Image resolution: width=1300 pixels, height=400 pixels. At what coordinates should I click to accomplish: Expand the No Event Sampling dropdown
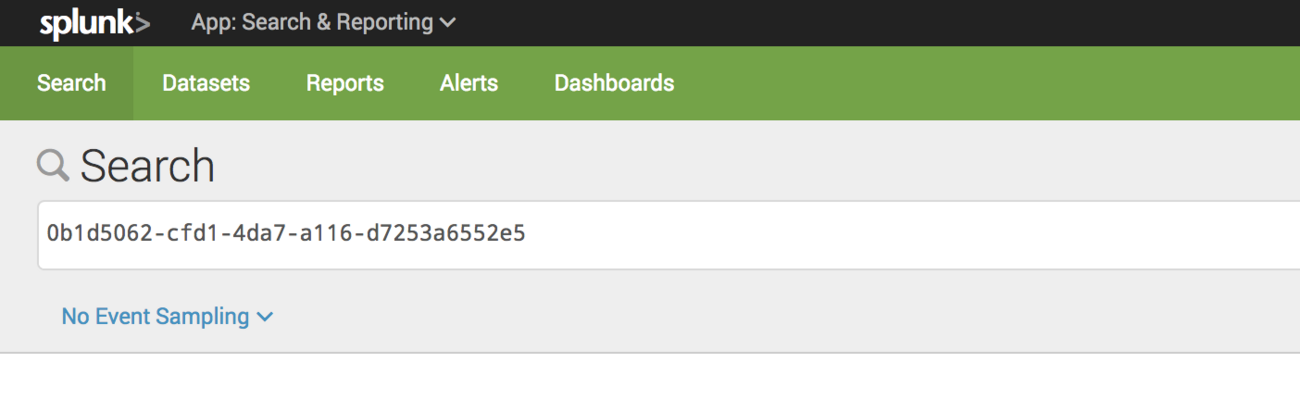167,316
